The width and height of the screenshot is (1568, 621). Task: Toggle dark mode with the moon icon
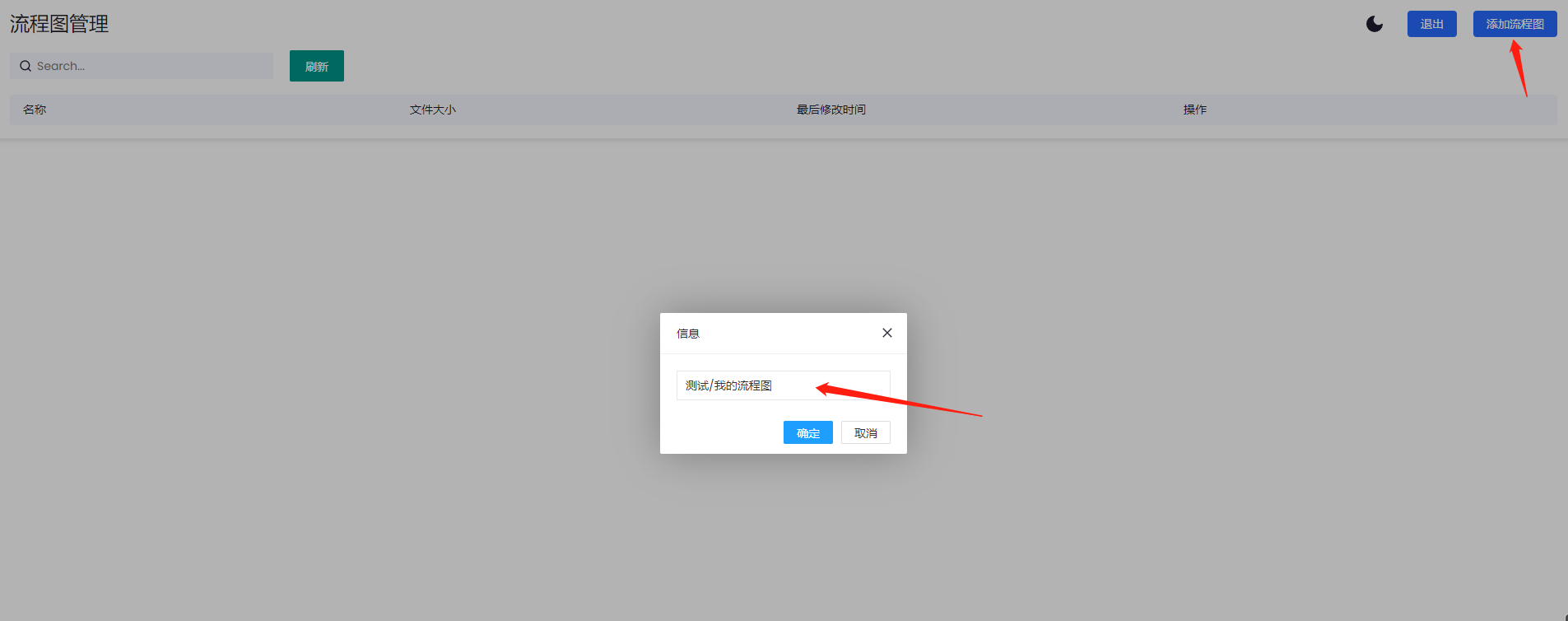[1375, 24]
